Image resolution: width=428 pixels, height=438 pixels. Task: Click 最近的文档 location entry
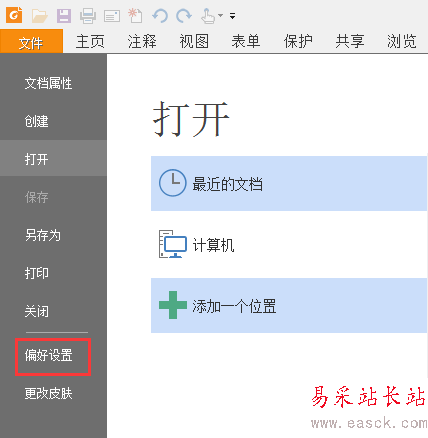[x=289, y=183]
